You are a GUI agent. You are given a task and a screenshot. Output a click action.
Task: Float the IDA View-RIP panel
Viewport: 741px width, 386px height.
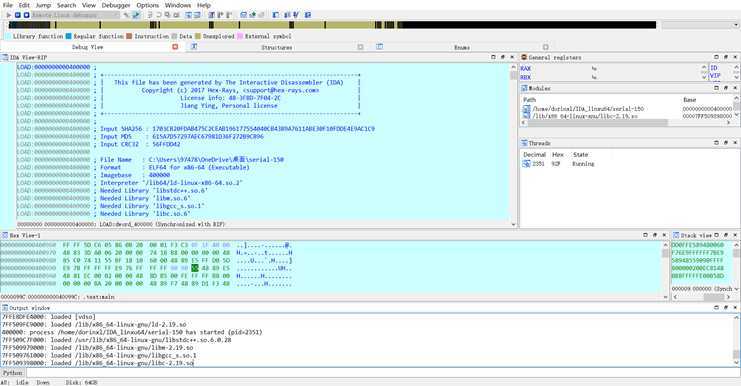click(502, 57)
